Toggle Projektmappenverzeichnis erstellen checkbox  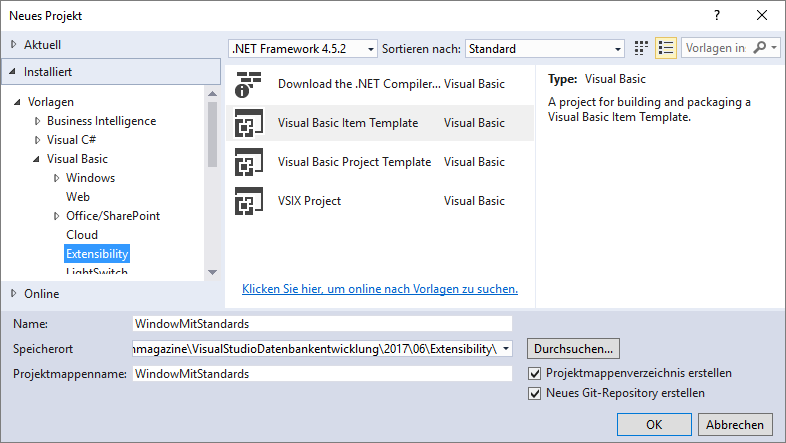535,373
